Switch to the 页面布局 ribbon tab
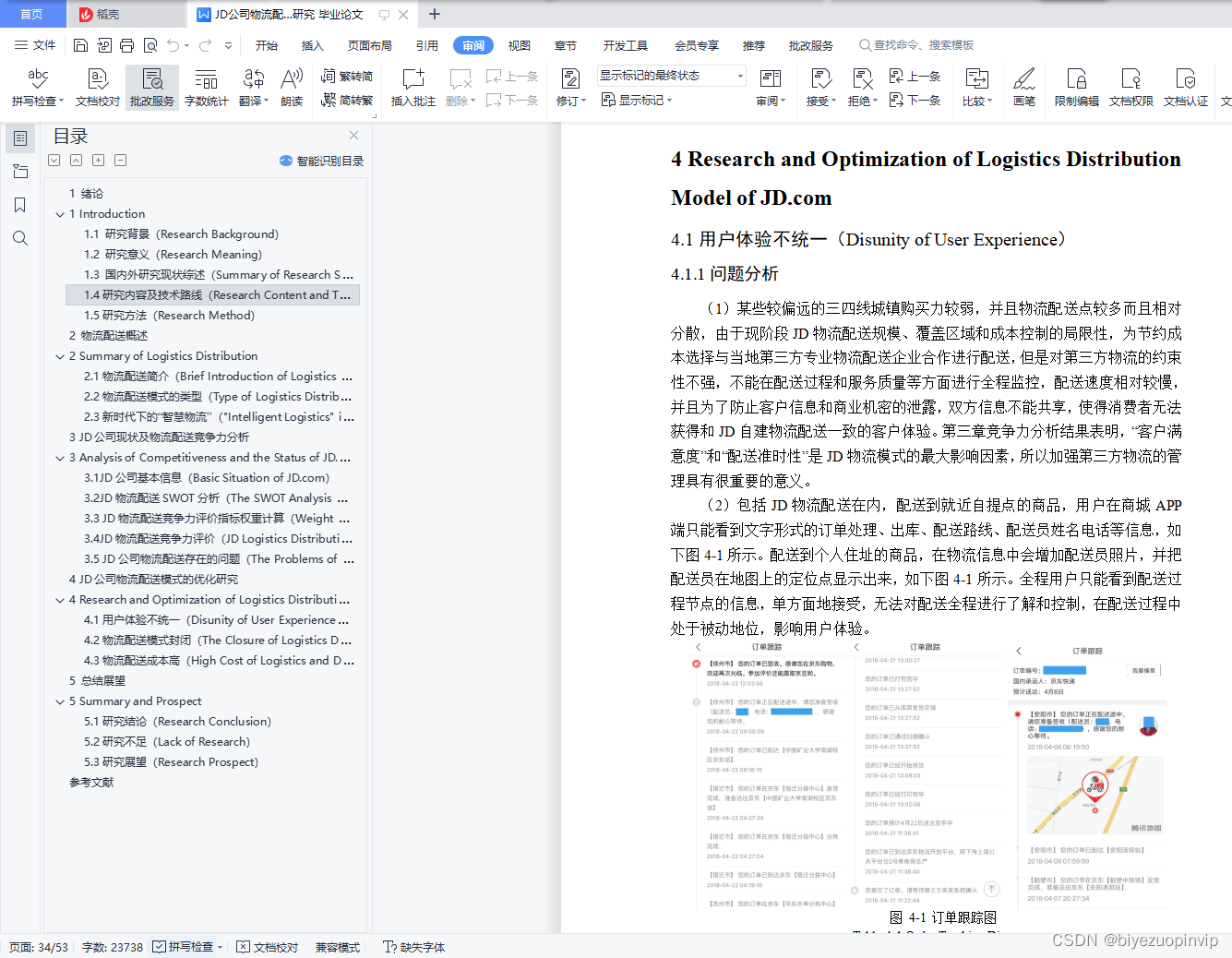Screen dimensions: 1232x958 click(x=370, y=45)
